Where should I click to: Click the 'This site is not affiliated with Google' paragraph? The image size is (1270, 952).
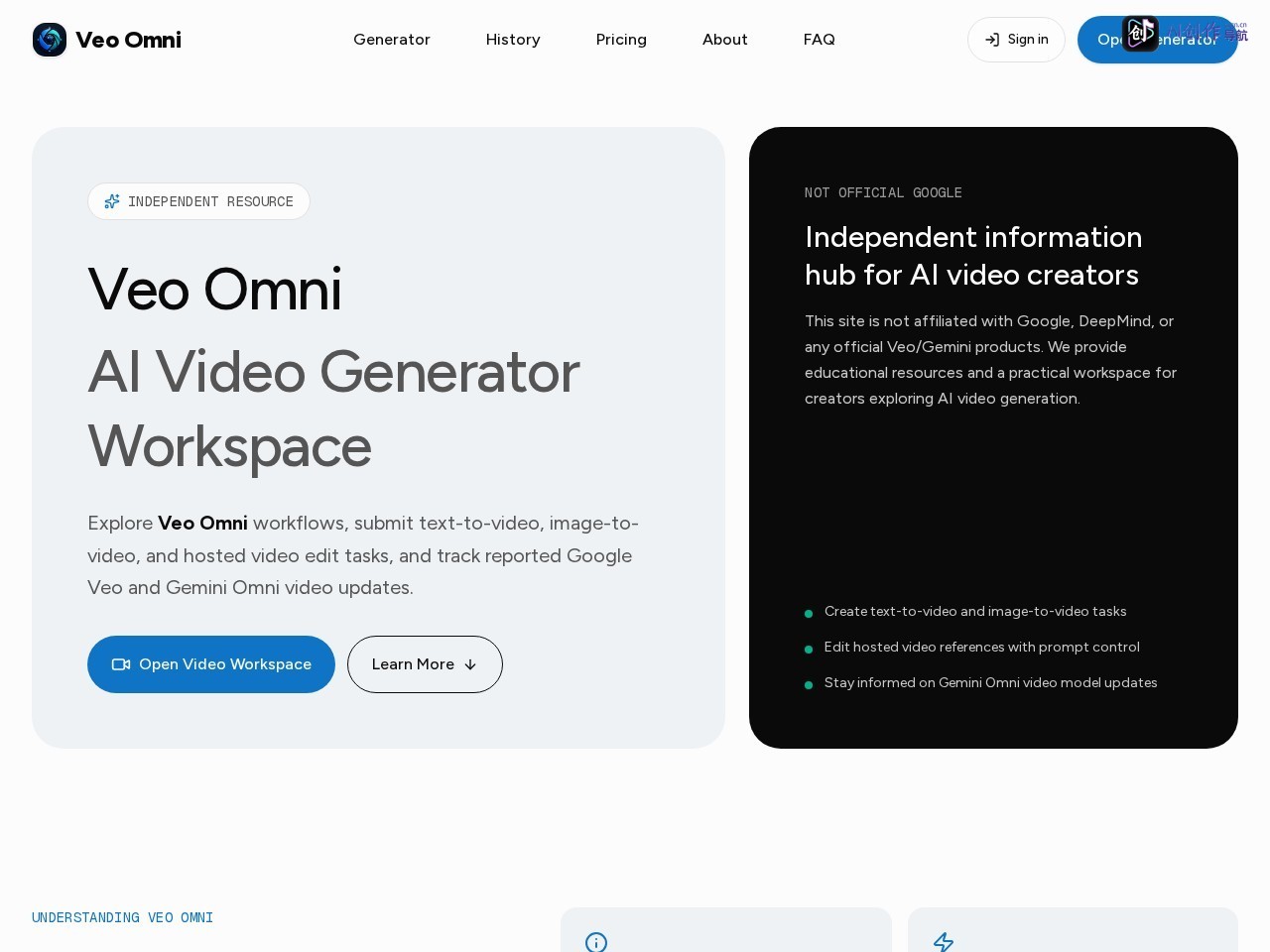(990, 360)
